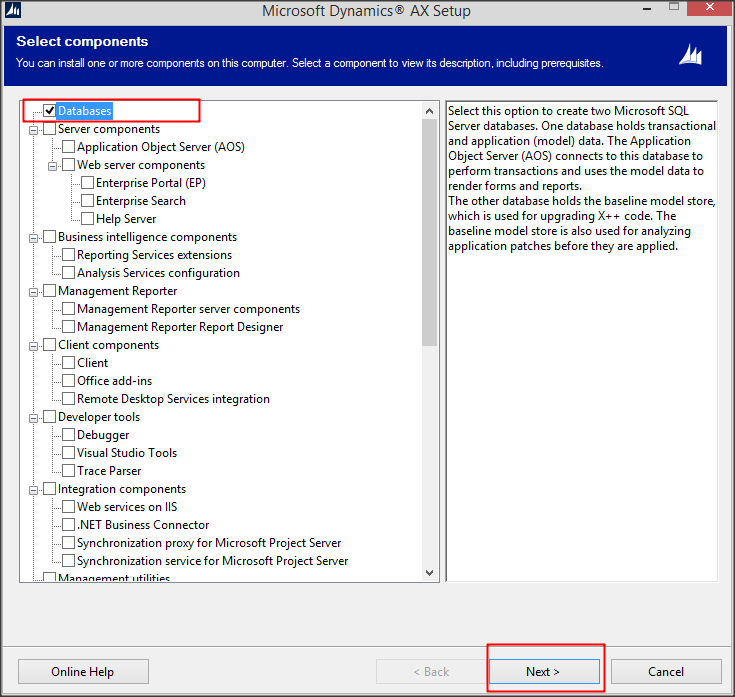Select the Trace Parser label
The image size is (735, 697).
click(109, 471)
